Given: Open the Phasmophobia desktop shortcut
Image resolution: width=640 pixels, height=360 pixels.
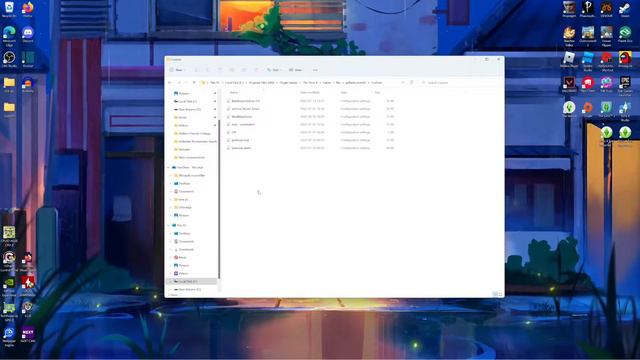Looking at the screenshot, I should pos(588,9).
